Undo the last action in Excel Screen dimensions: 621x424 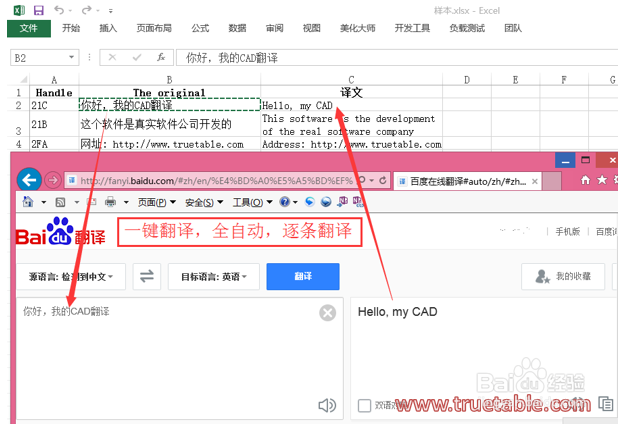click(x=59, y=10)
